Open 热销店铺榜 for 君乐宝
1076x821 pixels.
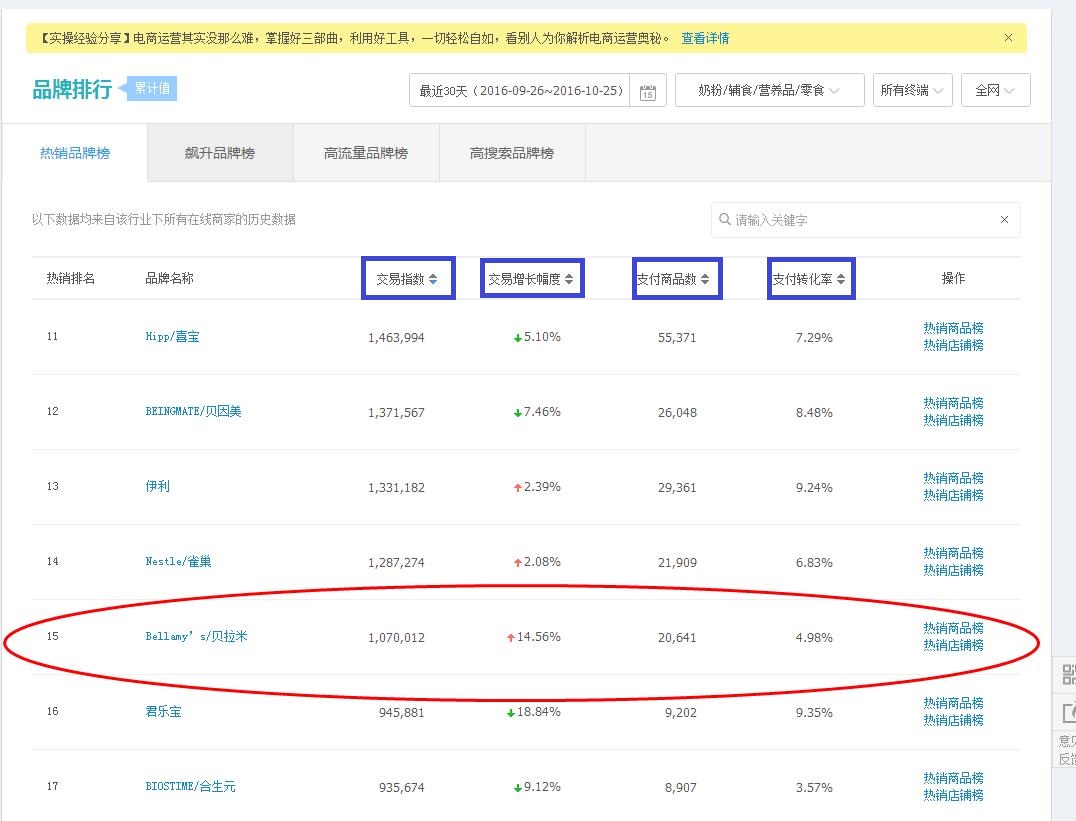coord(953,720)
